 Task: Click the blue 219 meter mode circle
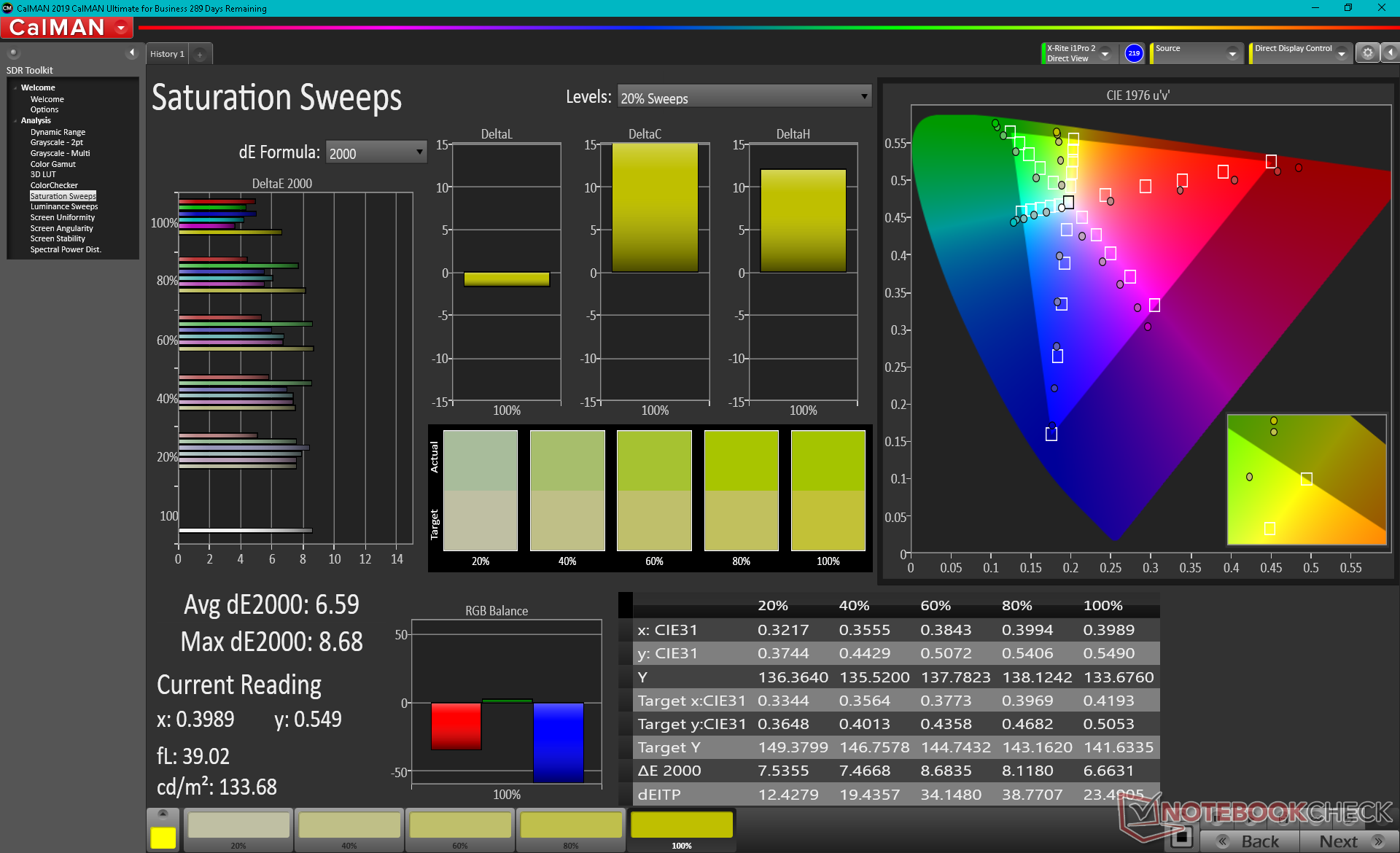click(1134, 53)
